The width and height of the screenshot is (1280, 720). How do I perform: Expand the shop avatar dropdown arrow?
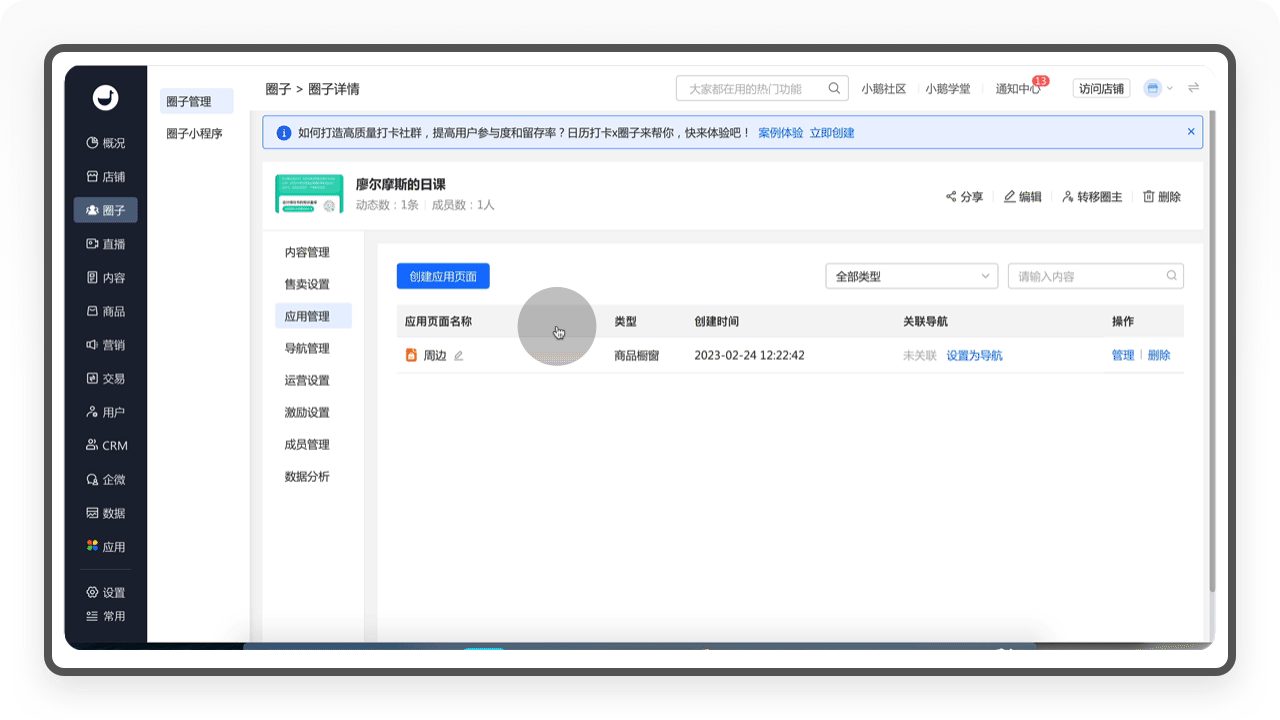click(x=1170, y=88)
